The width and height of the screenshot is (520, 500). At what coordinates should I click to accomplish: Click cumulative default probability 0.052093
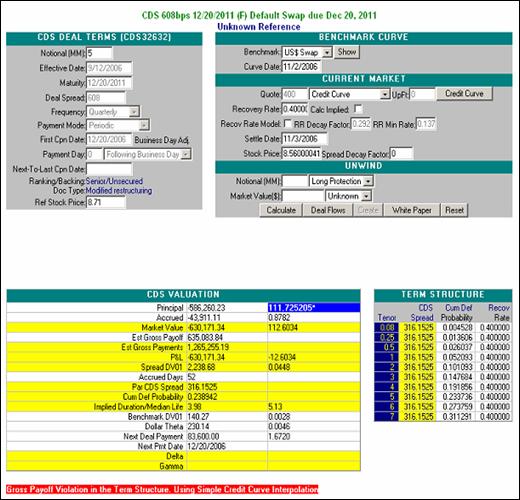pos(457,357)
